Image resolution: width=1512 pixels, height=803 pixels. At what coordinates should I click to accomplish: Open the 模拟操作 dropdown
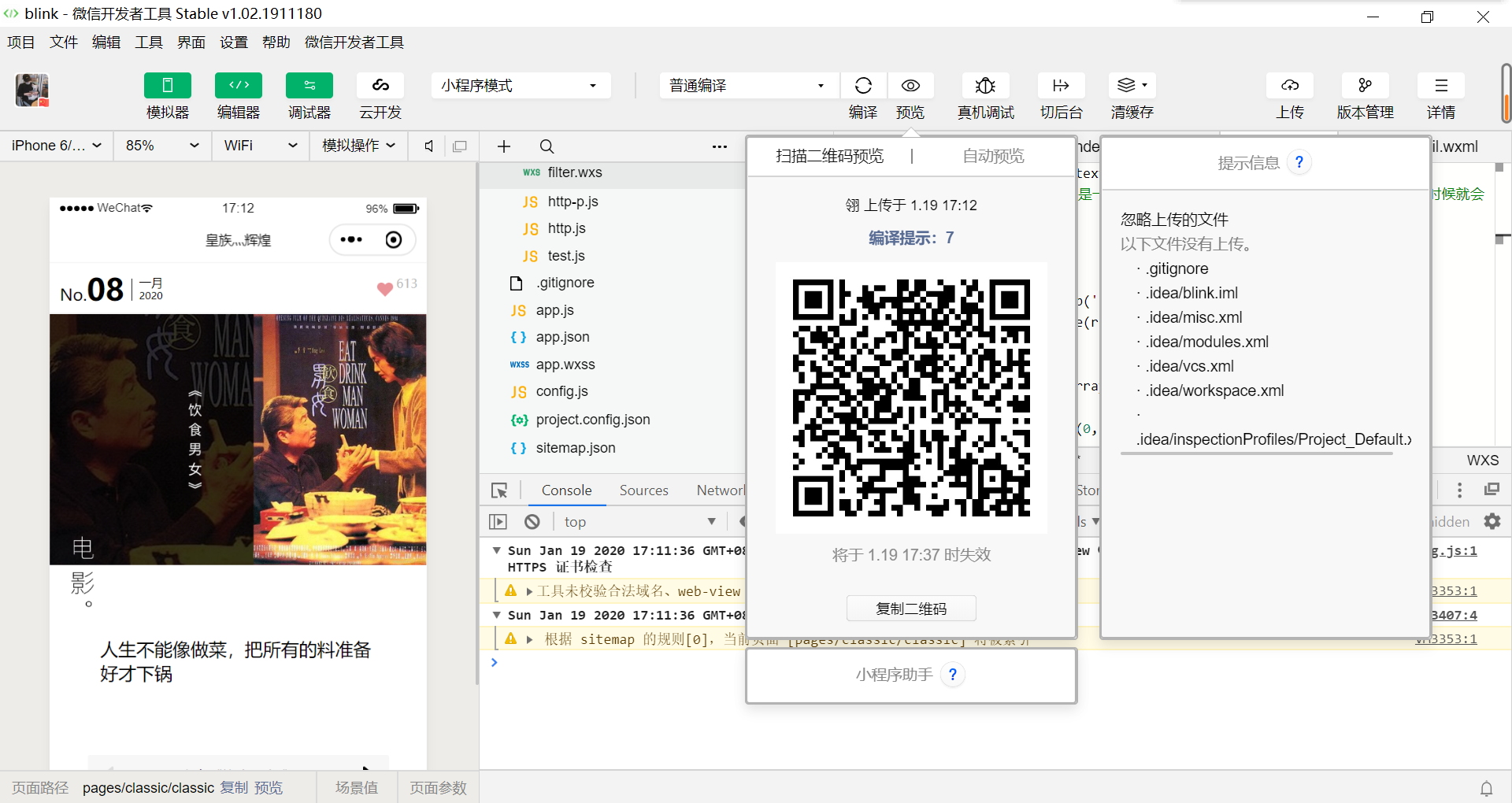point(359,146)
